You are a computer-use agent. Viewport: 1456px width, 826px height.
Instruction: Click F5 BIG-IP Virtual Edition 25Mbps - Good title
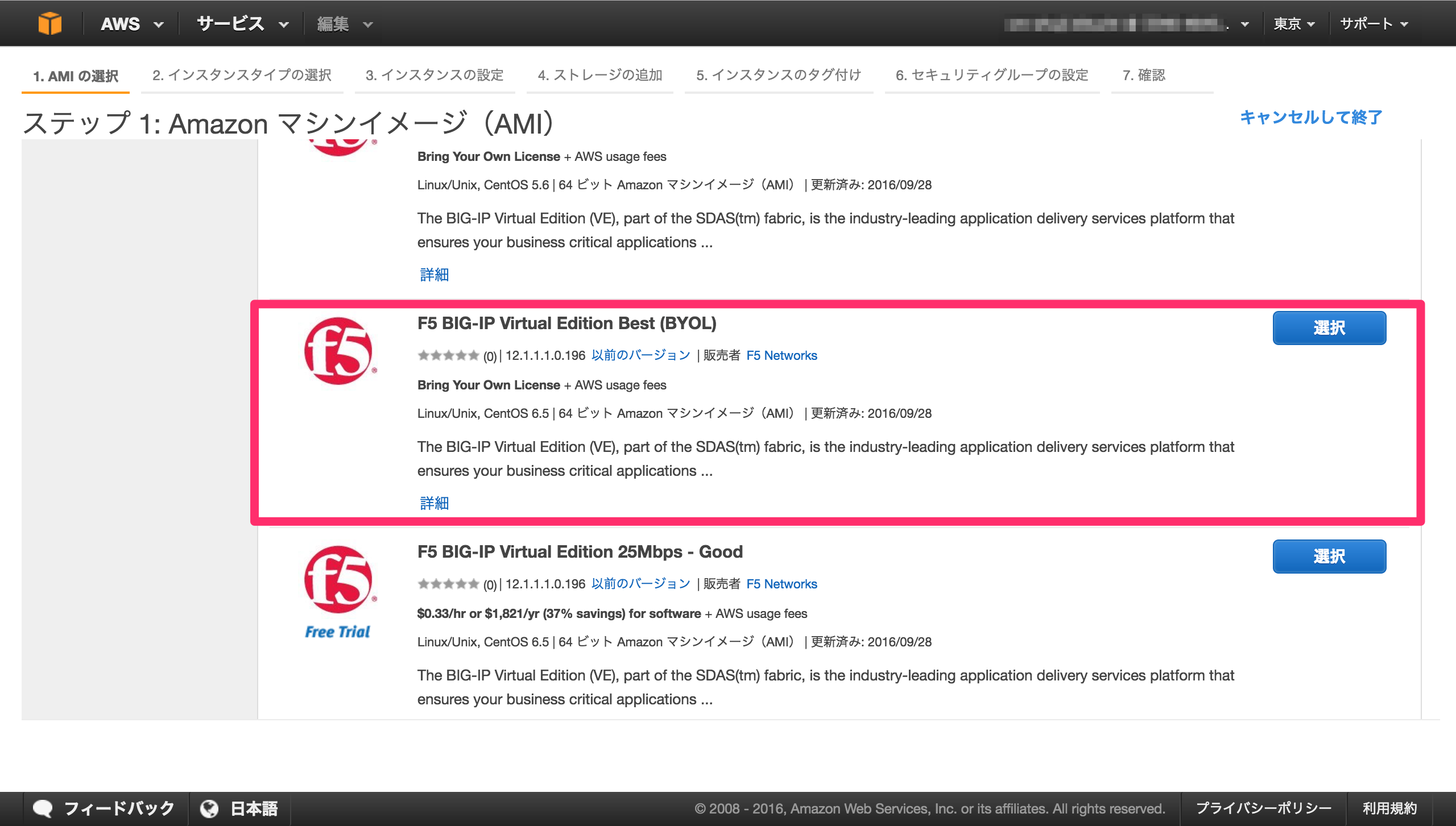coord(580,551)
